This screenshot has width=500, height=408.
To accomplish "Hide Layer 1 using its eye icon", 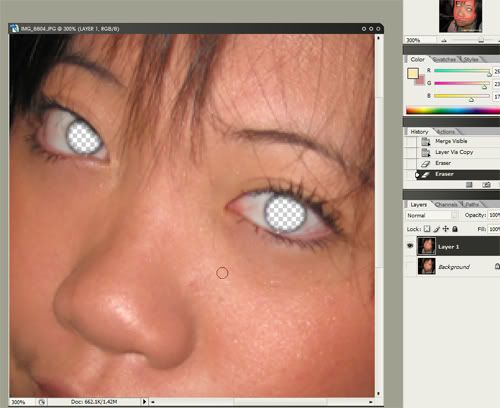I will pos(410,246).
